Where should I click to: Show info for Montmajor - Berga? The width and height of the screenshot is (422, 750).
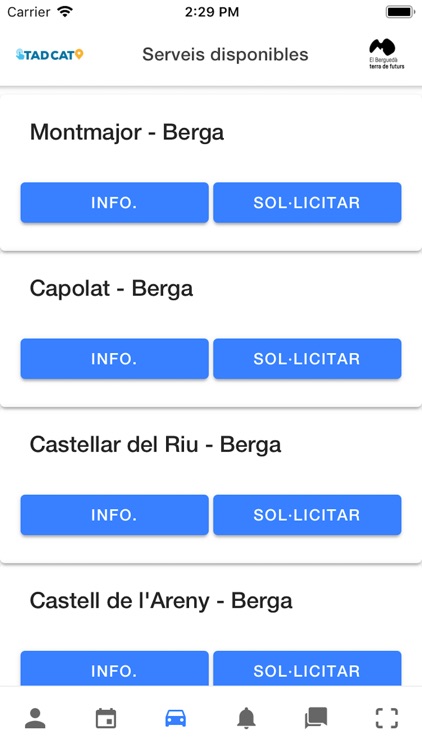(x=114, y=202)
